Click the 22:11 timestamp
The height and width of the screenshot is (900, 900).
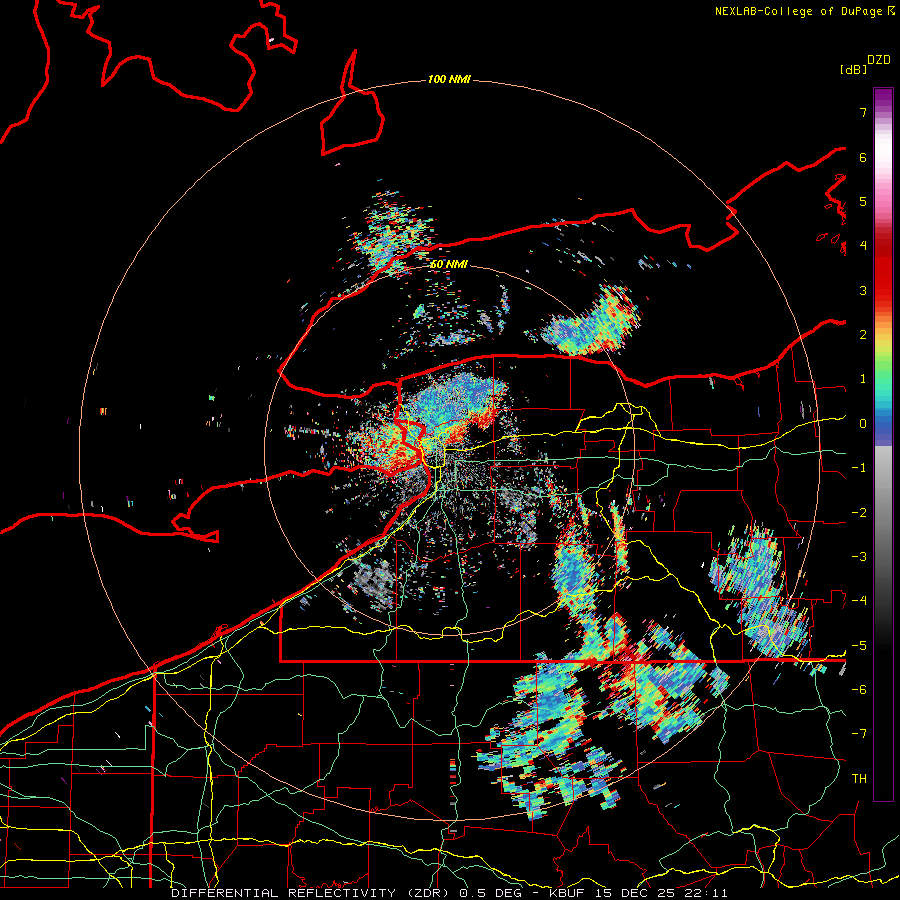pyautogui.click(x=707, y=893)
